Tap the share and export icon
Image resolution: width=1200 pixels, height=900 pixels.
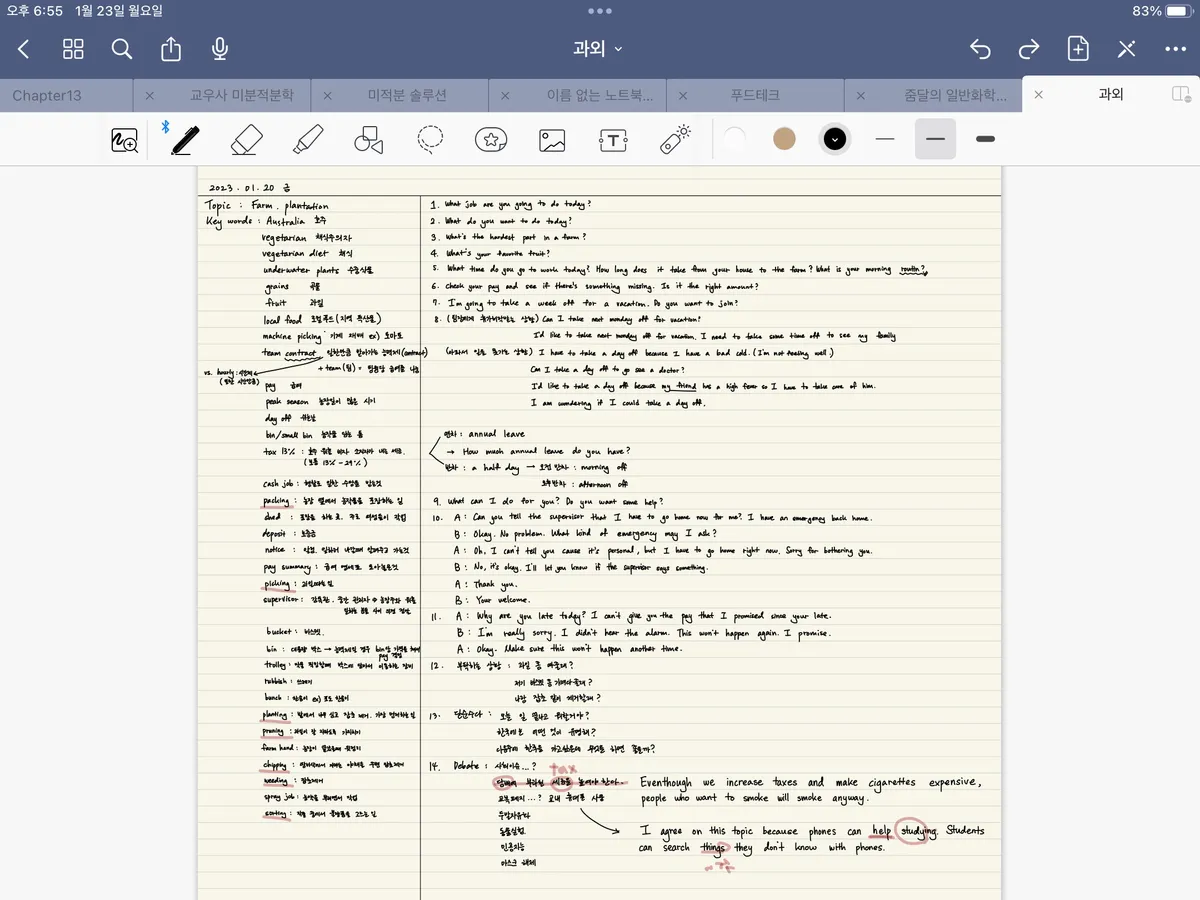coord(171,49)
